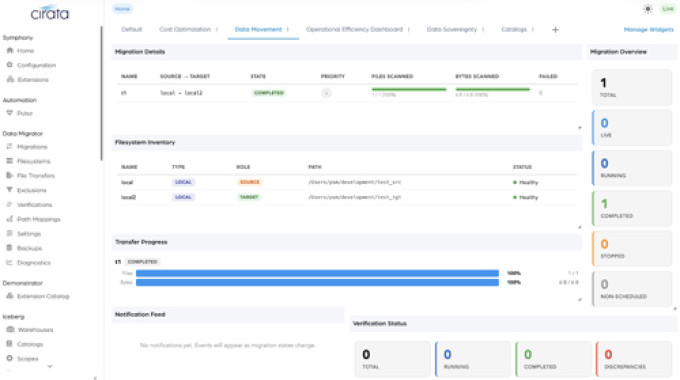Click Verification Status Running card
This screenshot has height=380, width=680.
click(473, 359)
